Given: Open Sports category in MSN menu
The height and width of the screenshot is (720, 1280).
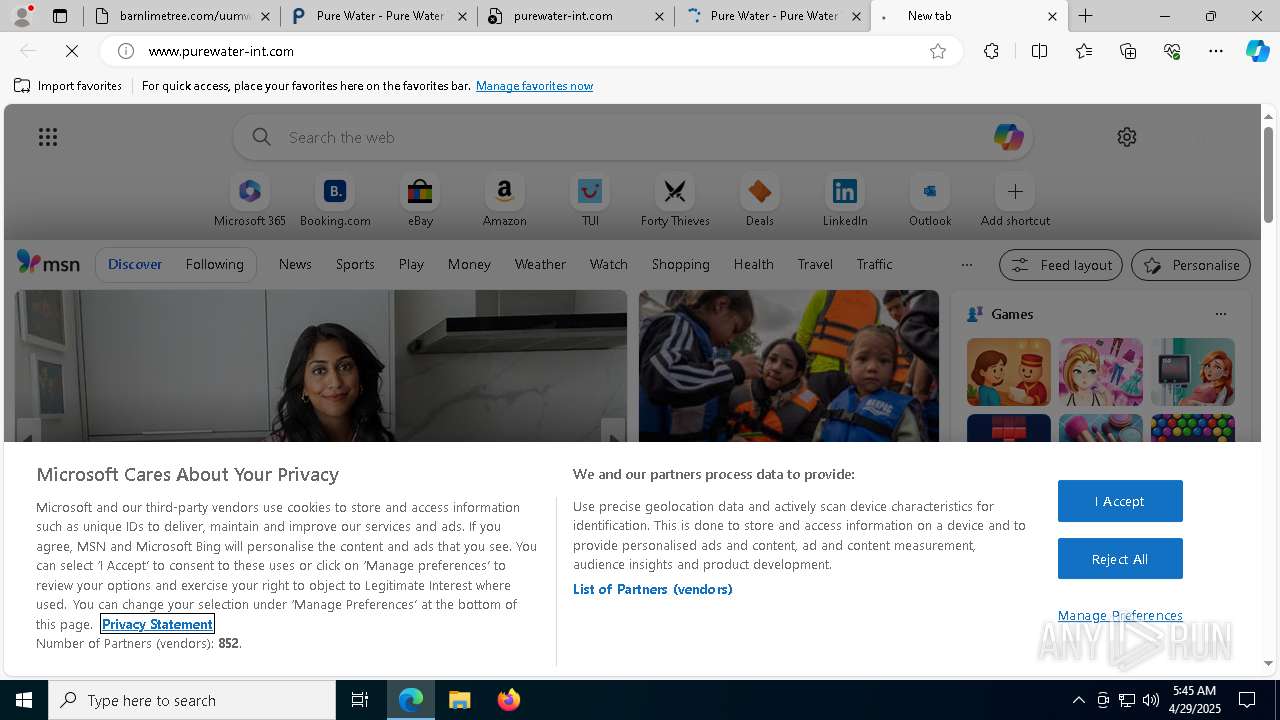Looking at the screenshot, I should (x=355, y=264).
